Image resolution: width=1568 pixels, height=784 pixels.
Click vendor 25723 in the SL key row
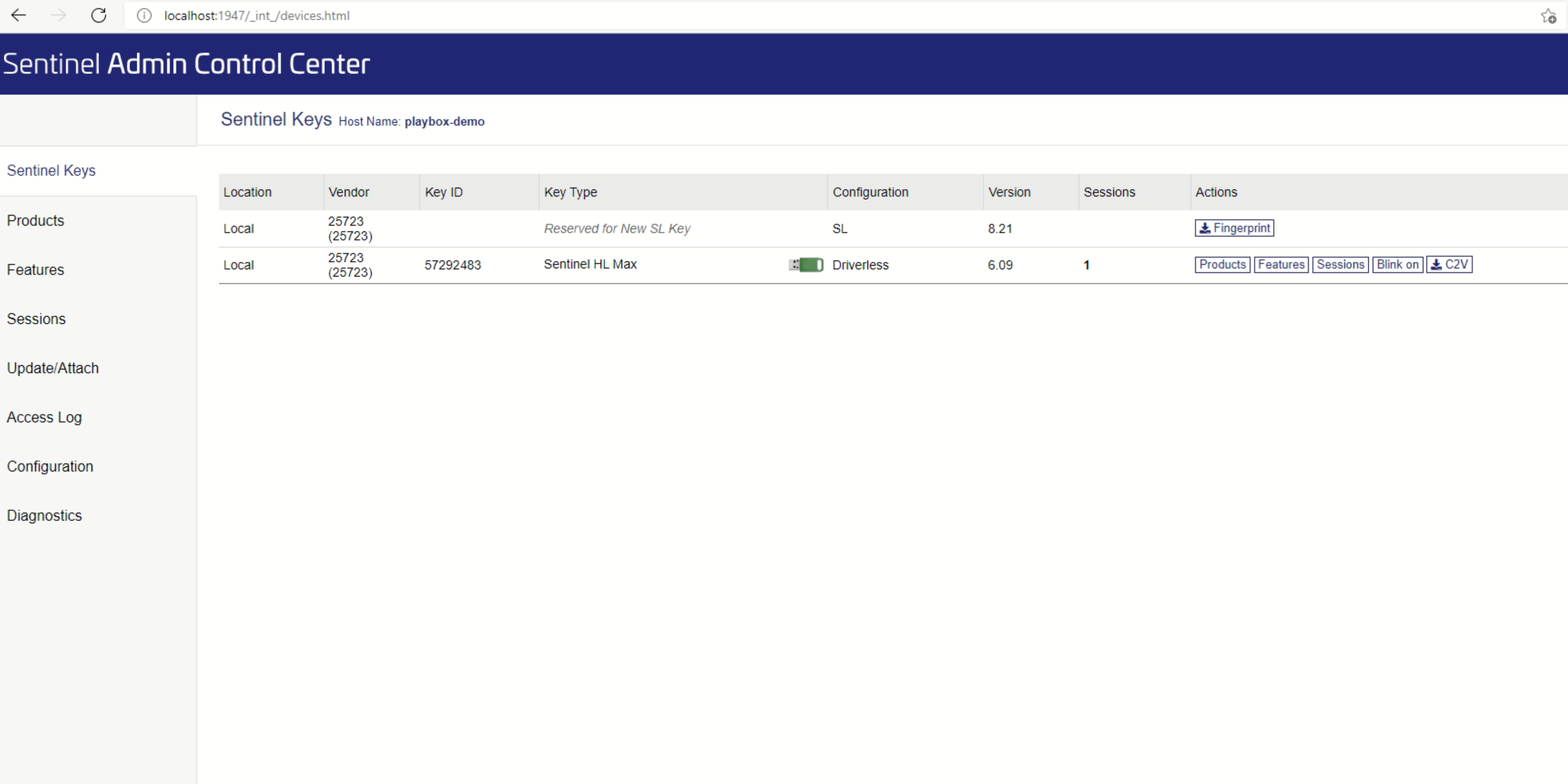[350, 229]
